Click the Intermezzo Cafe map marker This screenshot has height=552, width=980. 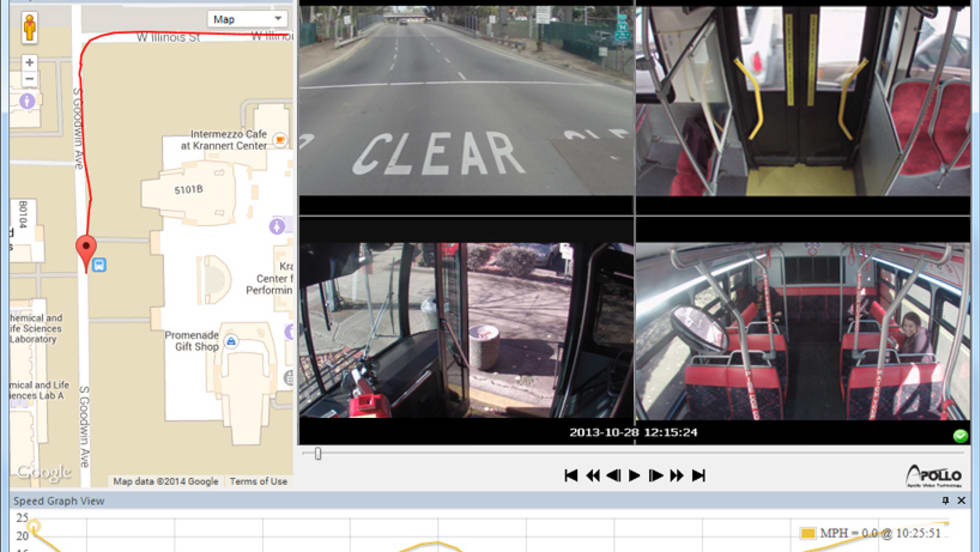tap(280, 138)
